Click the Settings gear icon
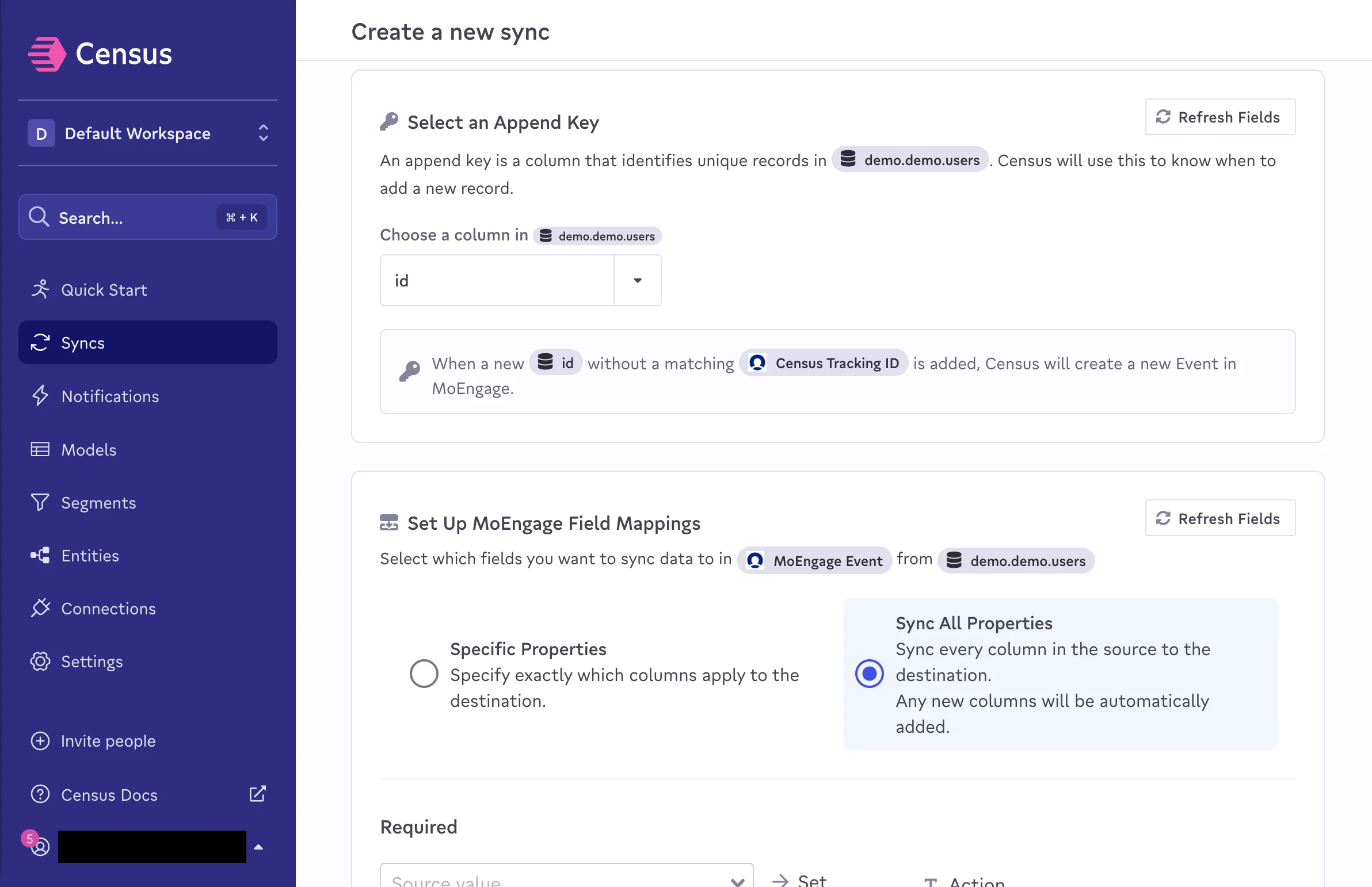The height and width of the screenshot is (887, 1372). click(40, 661)
